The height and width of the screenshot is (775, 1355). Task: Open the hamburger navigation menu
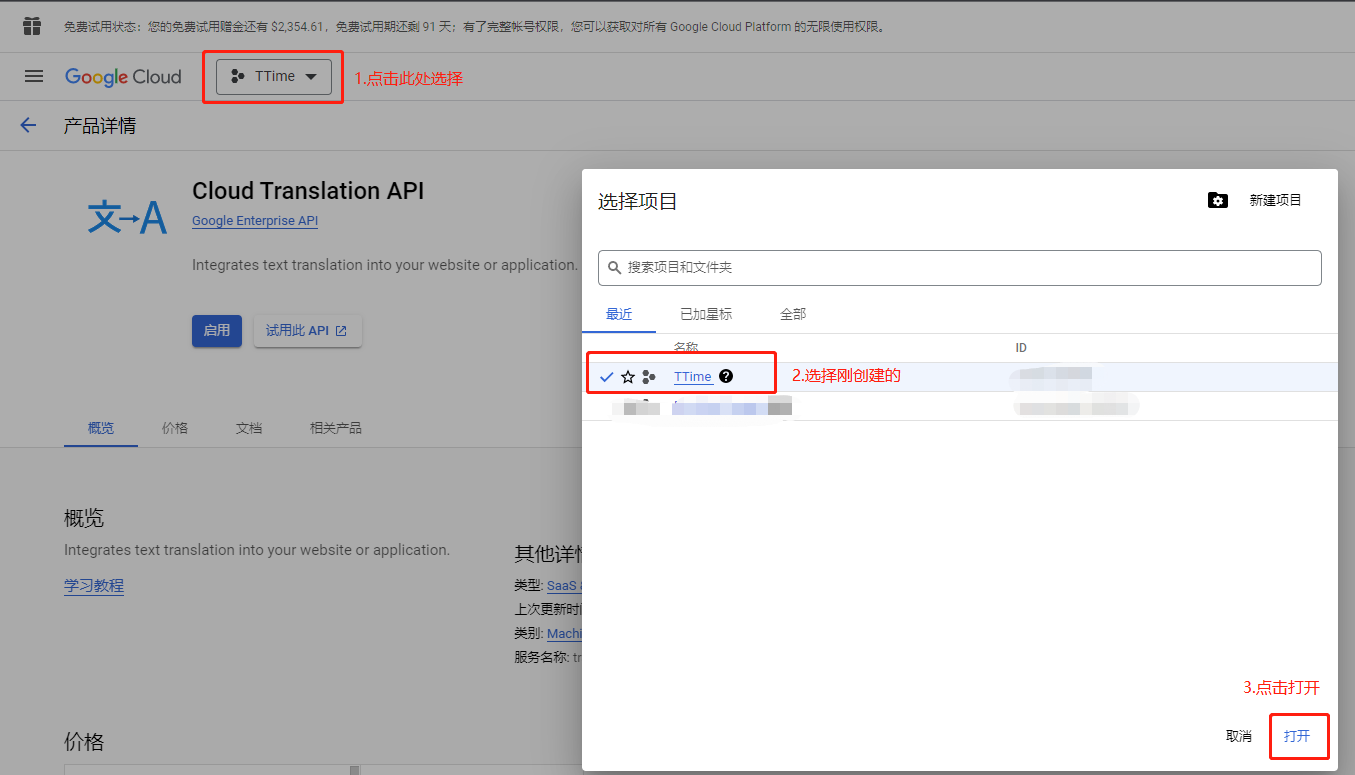[34, 76]
